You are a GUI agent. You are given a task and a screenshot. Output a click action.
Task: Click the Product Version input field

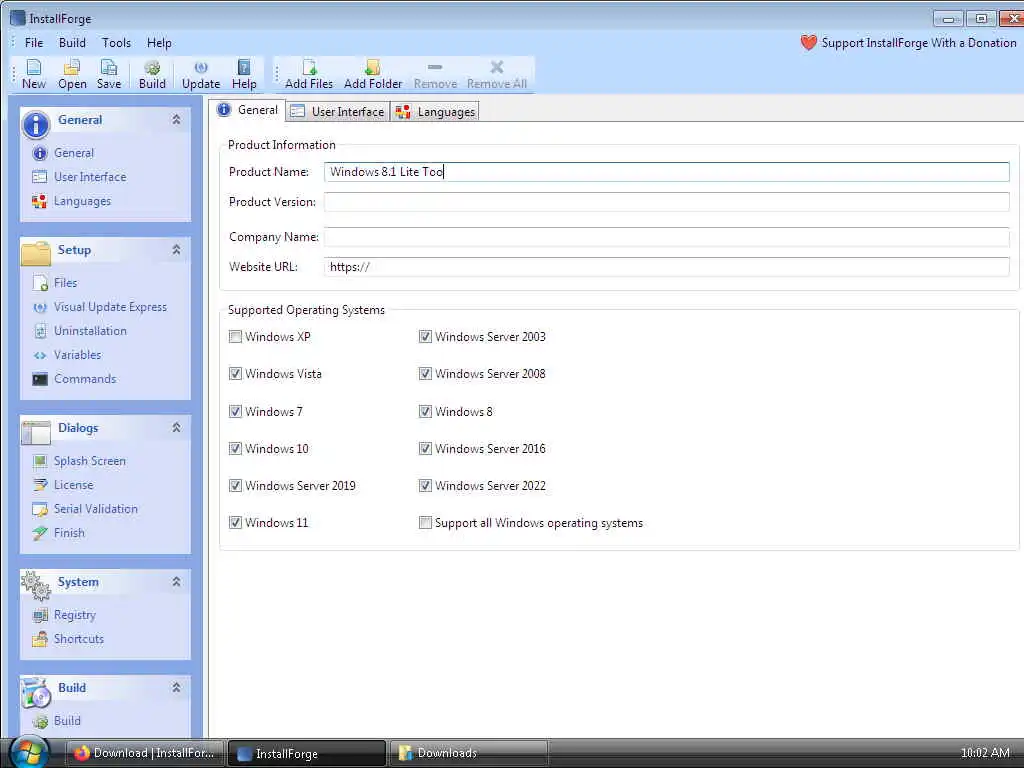(666, 202)
